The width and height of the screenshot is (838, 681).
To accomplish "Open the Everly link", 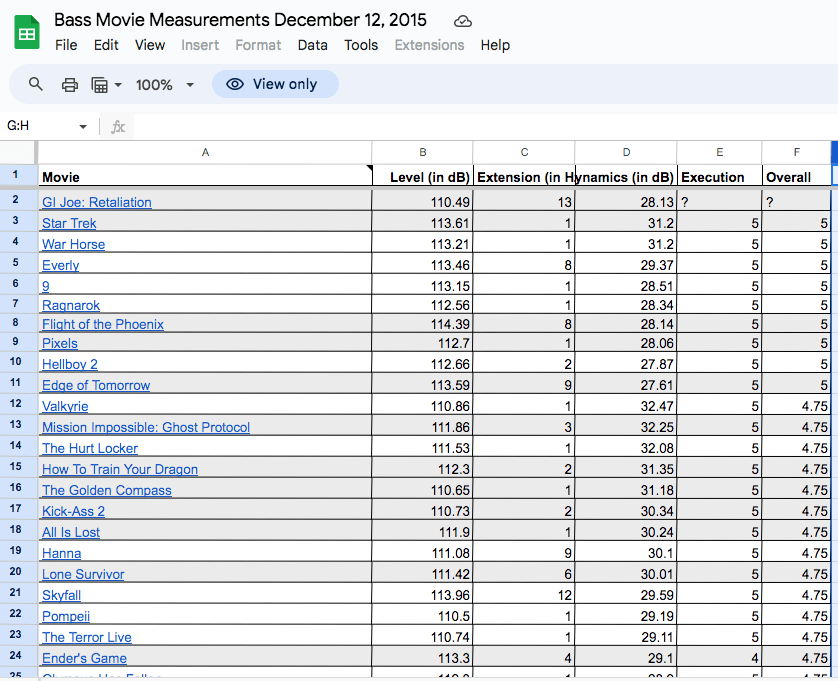I will coord(60,265).
